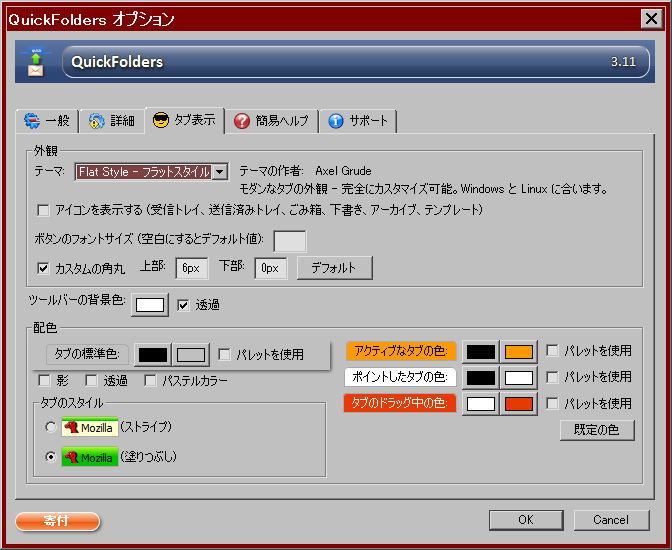The width and height of the screenshot is (672, 550).
Task: Click the Flat Style theme combo box text
Action: pos(144,172)
